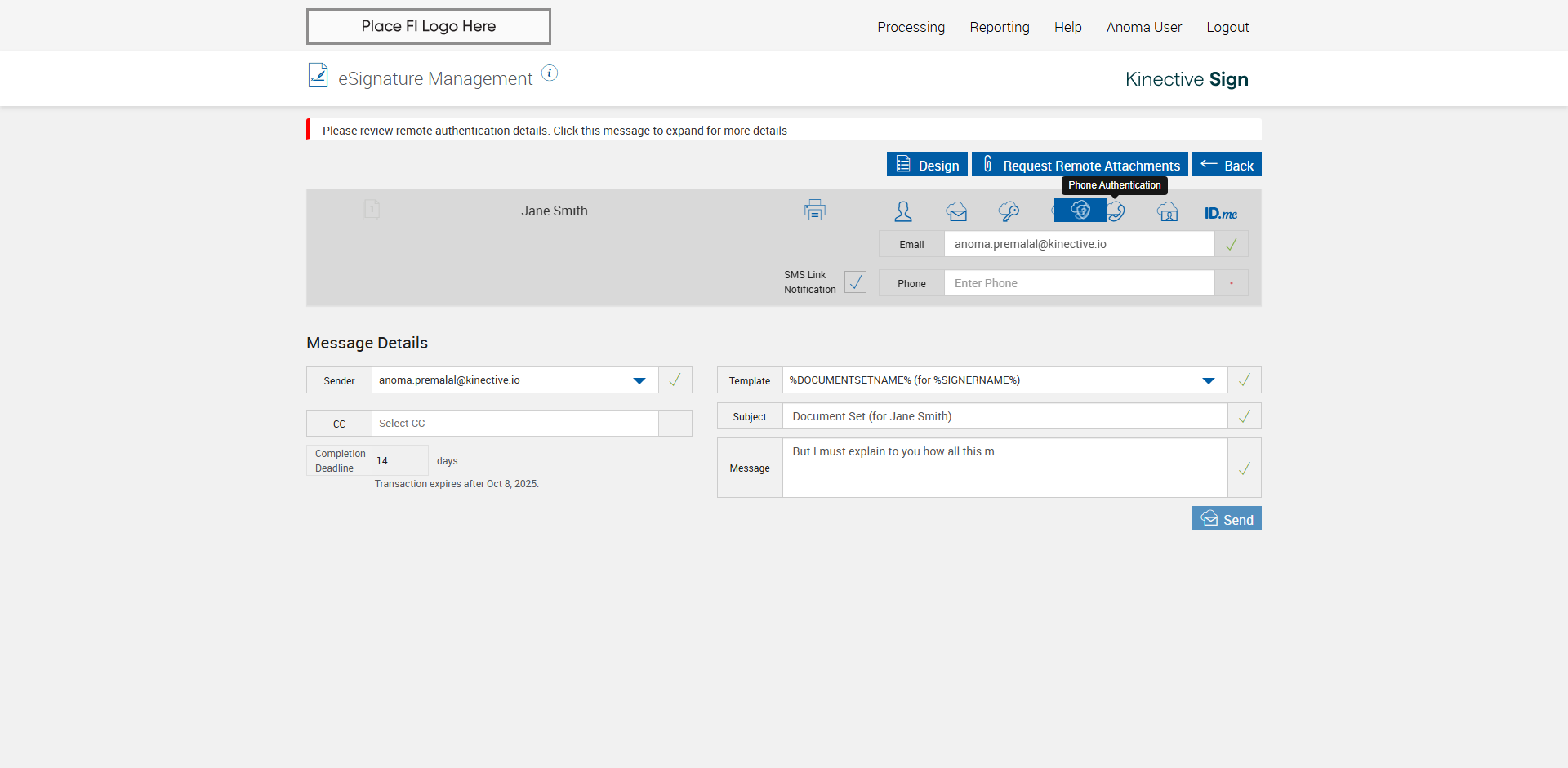Open the Sender dropdown

[514, 380]
